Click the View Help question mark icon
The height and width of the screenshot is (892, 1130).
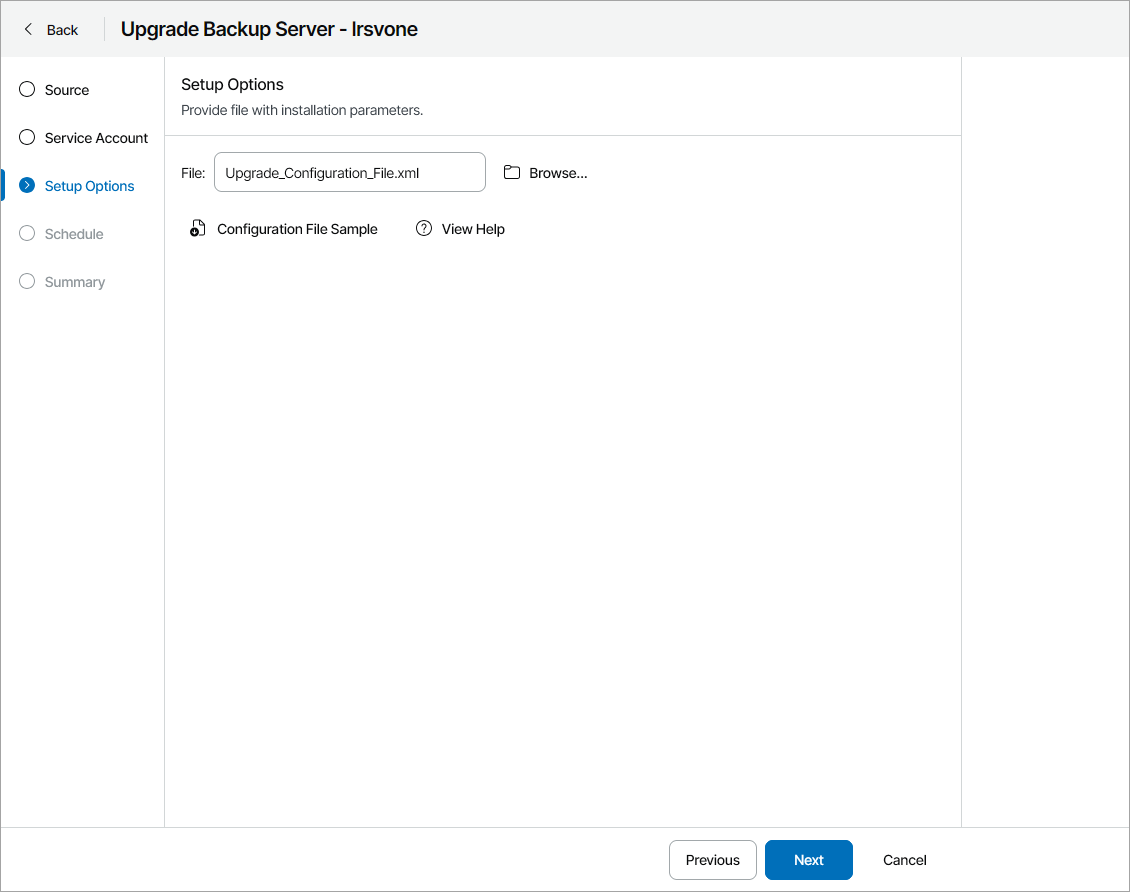coord(424,229)
